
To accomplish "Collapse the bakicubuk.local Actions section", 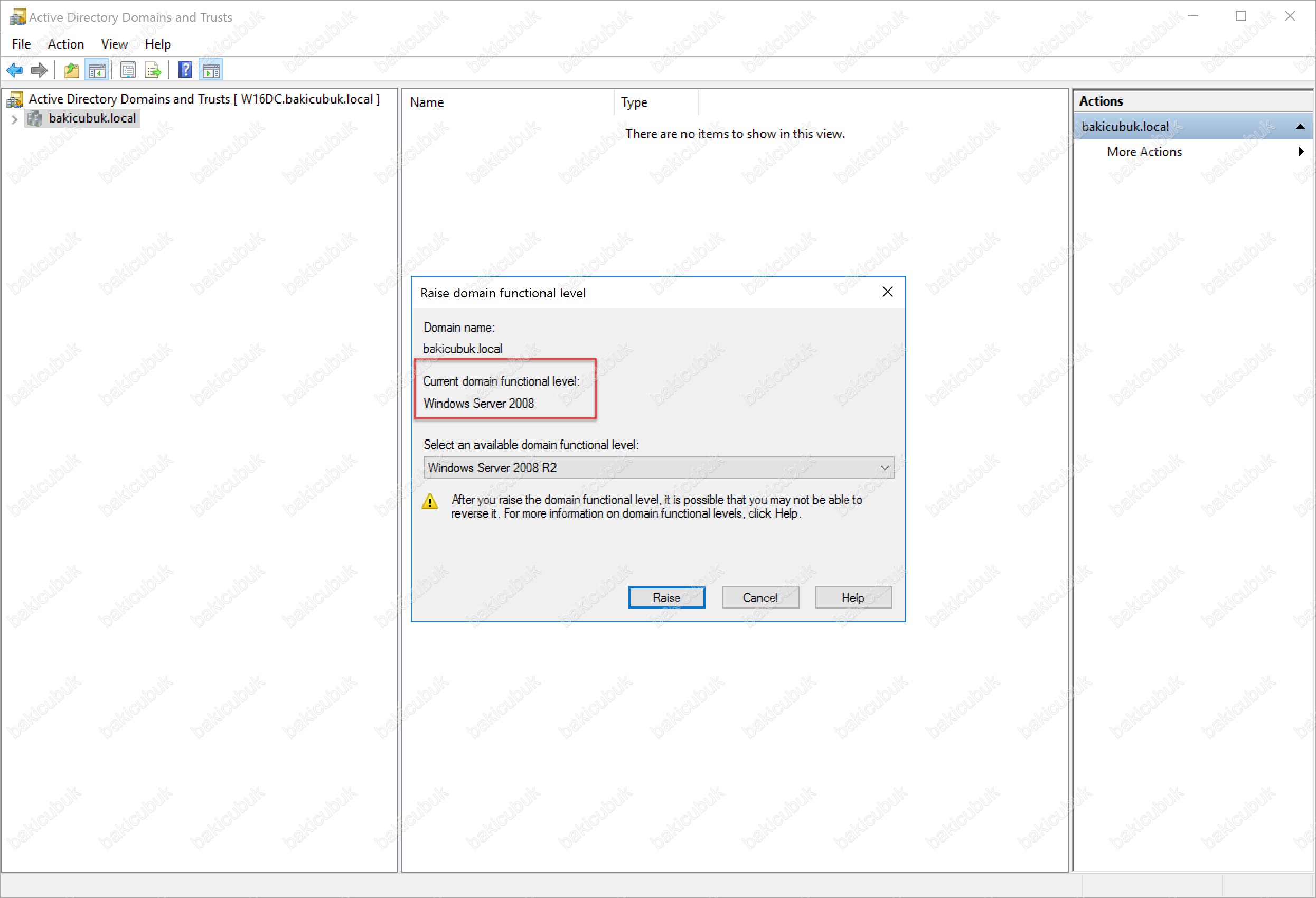I will [x=1301, y=126].
